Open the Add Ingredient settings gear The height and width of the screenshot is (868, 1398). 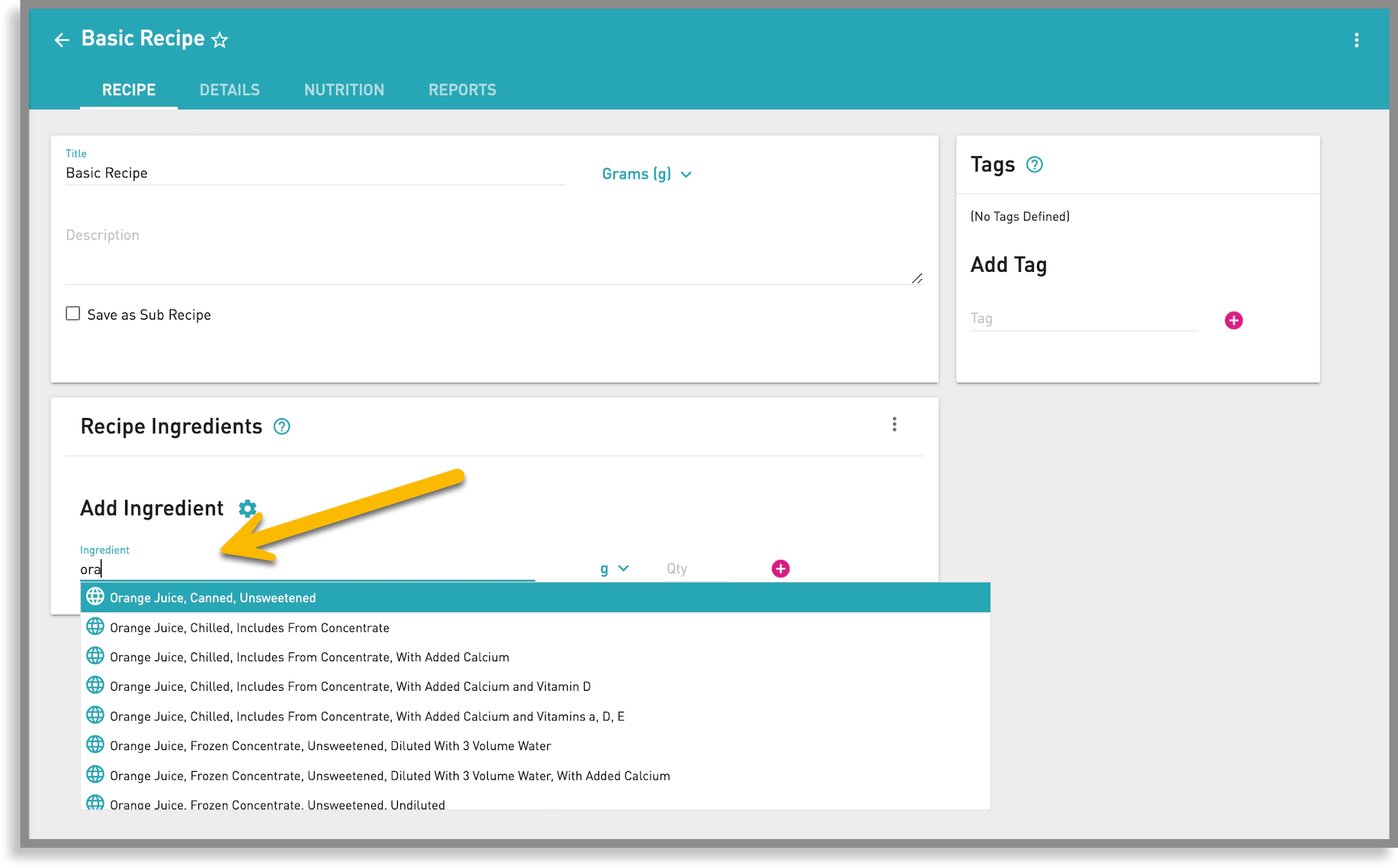coord(247,509)
